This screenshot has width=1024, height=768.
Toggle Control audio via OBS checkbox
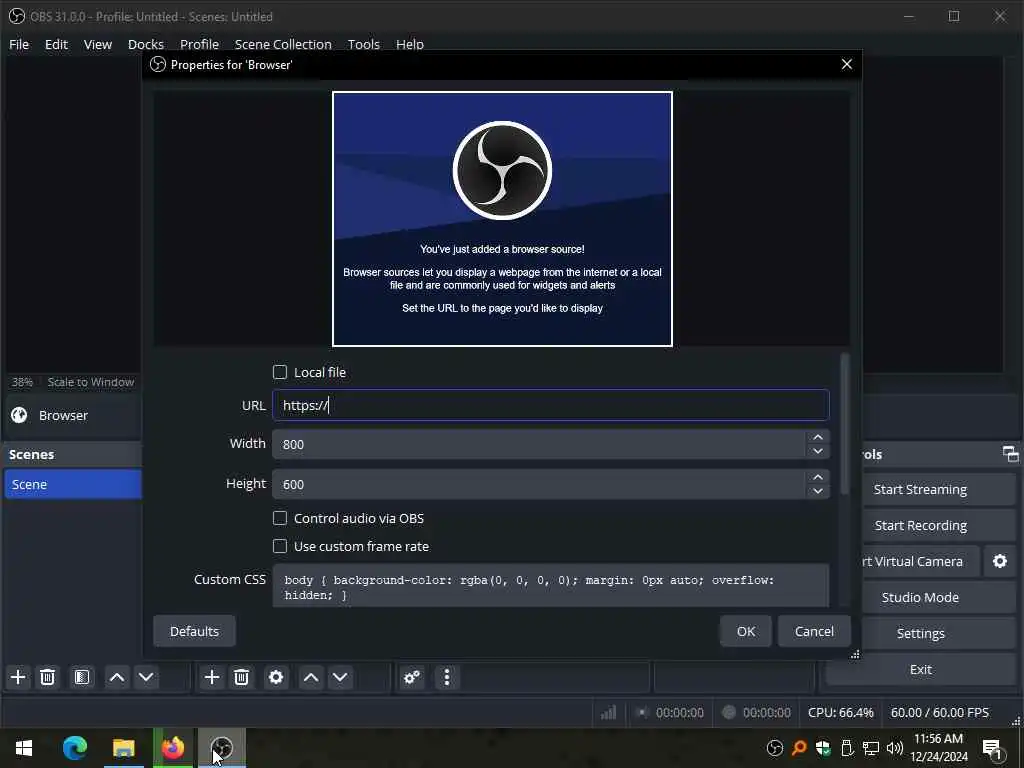(x=280, y=518)
